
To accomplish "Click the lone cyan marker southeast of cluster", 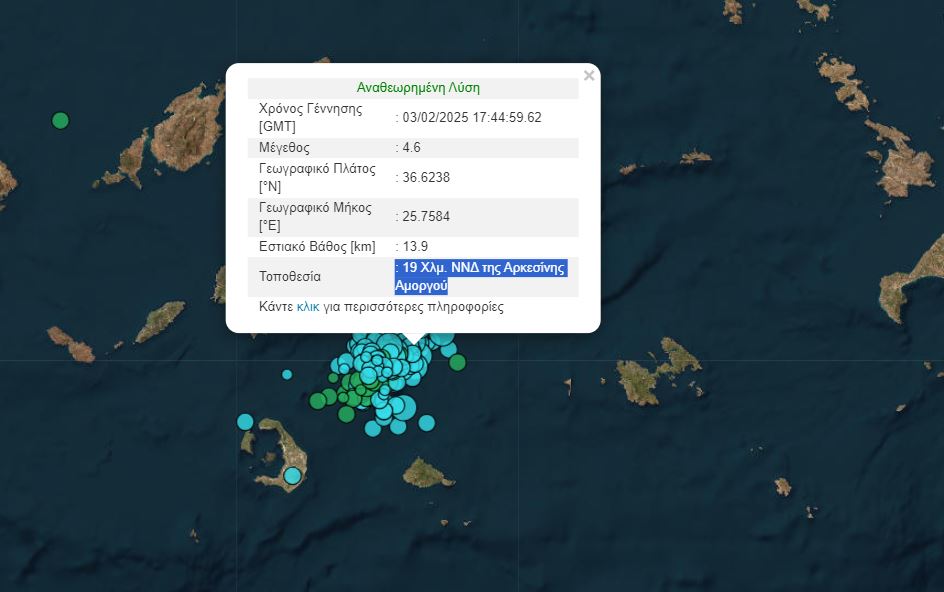I will pos(427,422).
